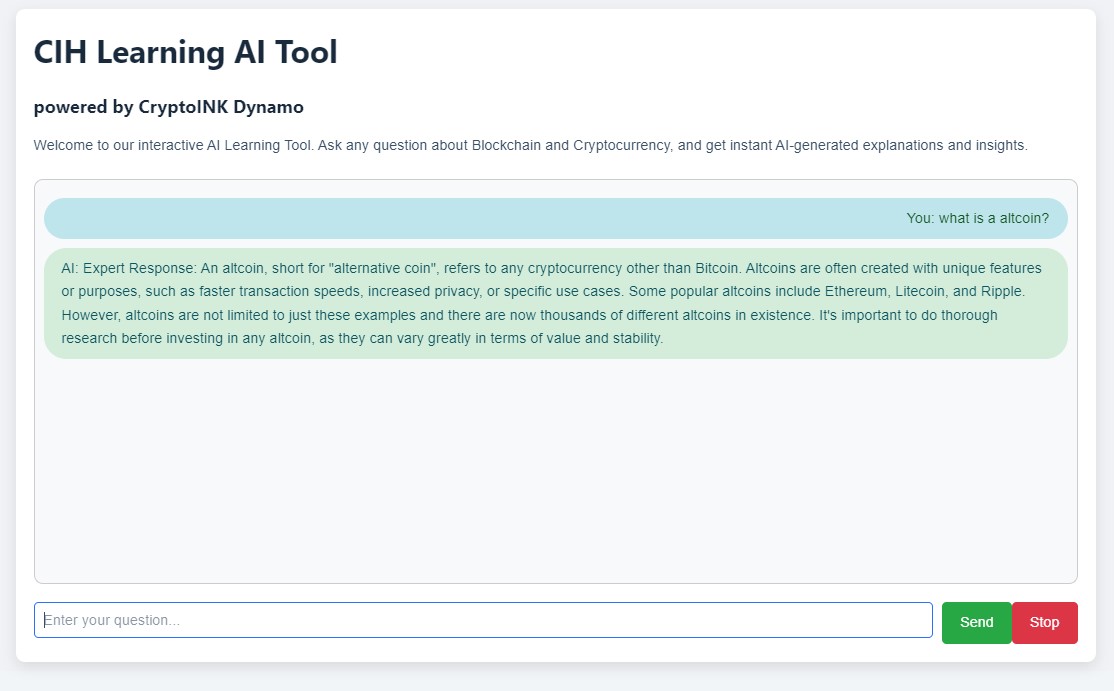
Task: Focus the 'Enter your question...' input field
Action: point(483,620)
